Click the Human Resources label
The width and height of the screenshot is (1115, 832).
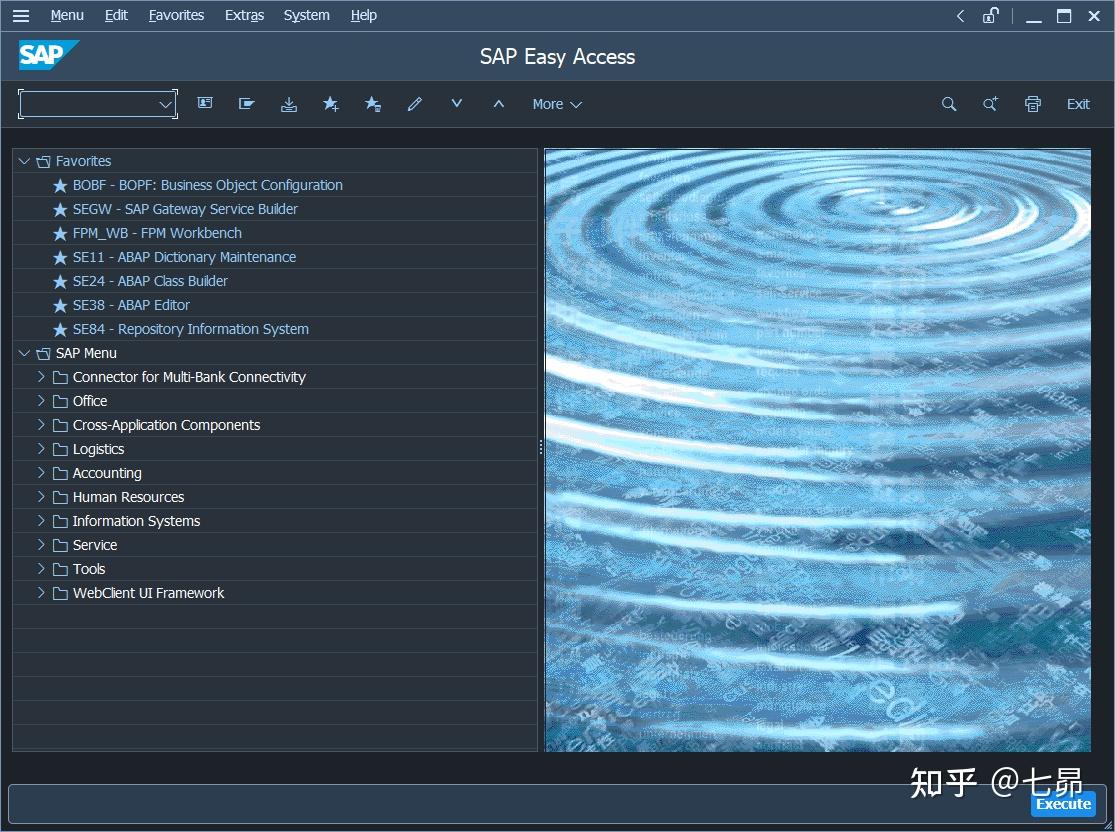pyautogui.click(x=128, y=497)
